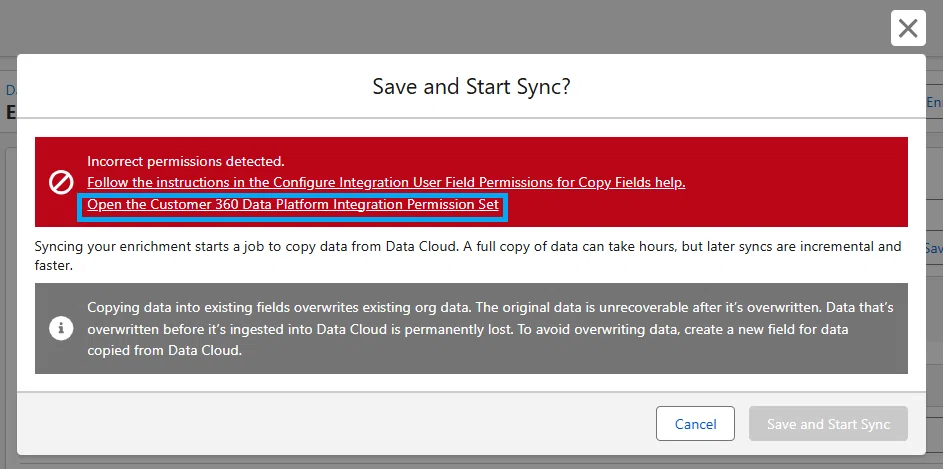
Task: Click the 'Syncing your enrichment starts a job' paragraph
Action: point(468,256)
